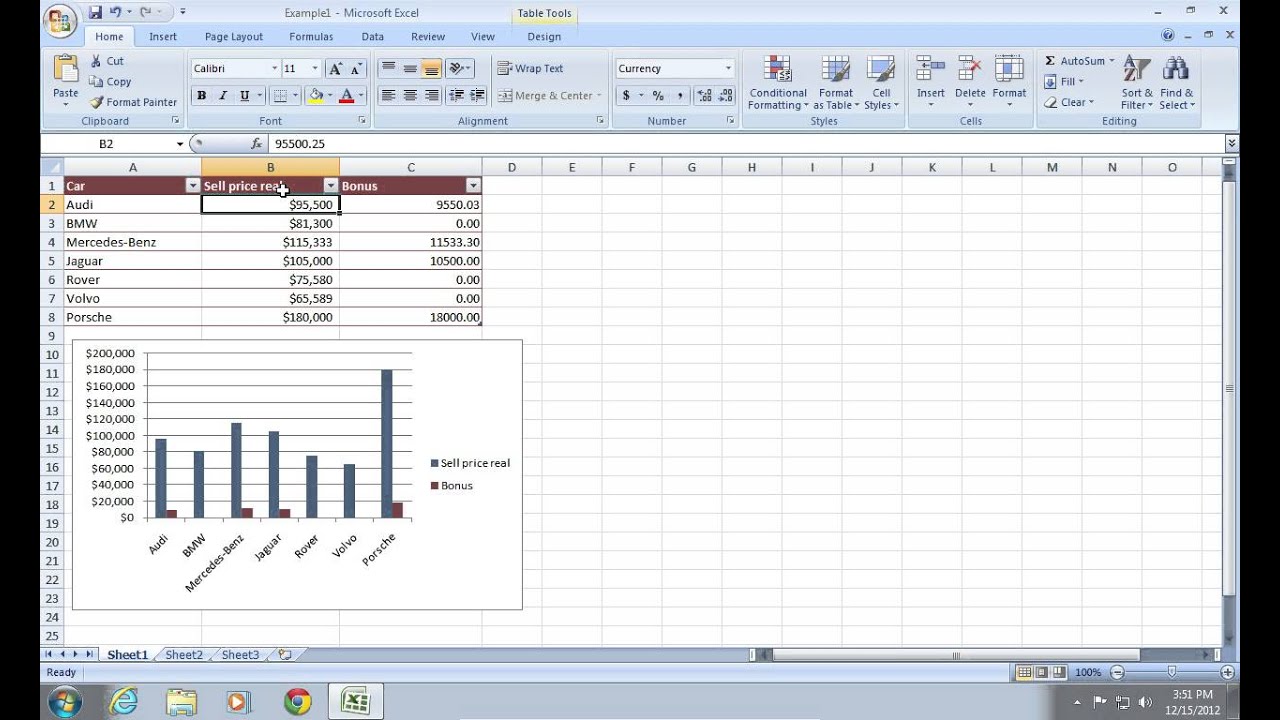Screen dimensions: 1280x720
Task: Open the font size dropdown
Action: pos(315,69)
